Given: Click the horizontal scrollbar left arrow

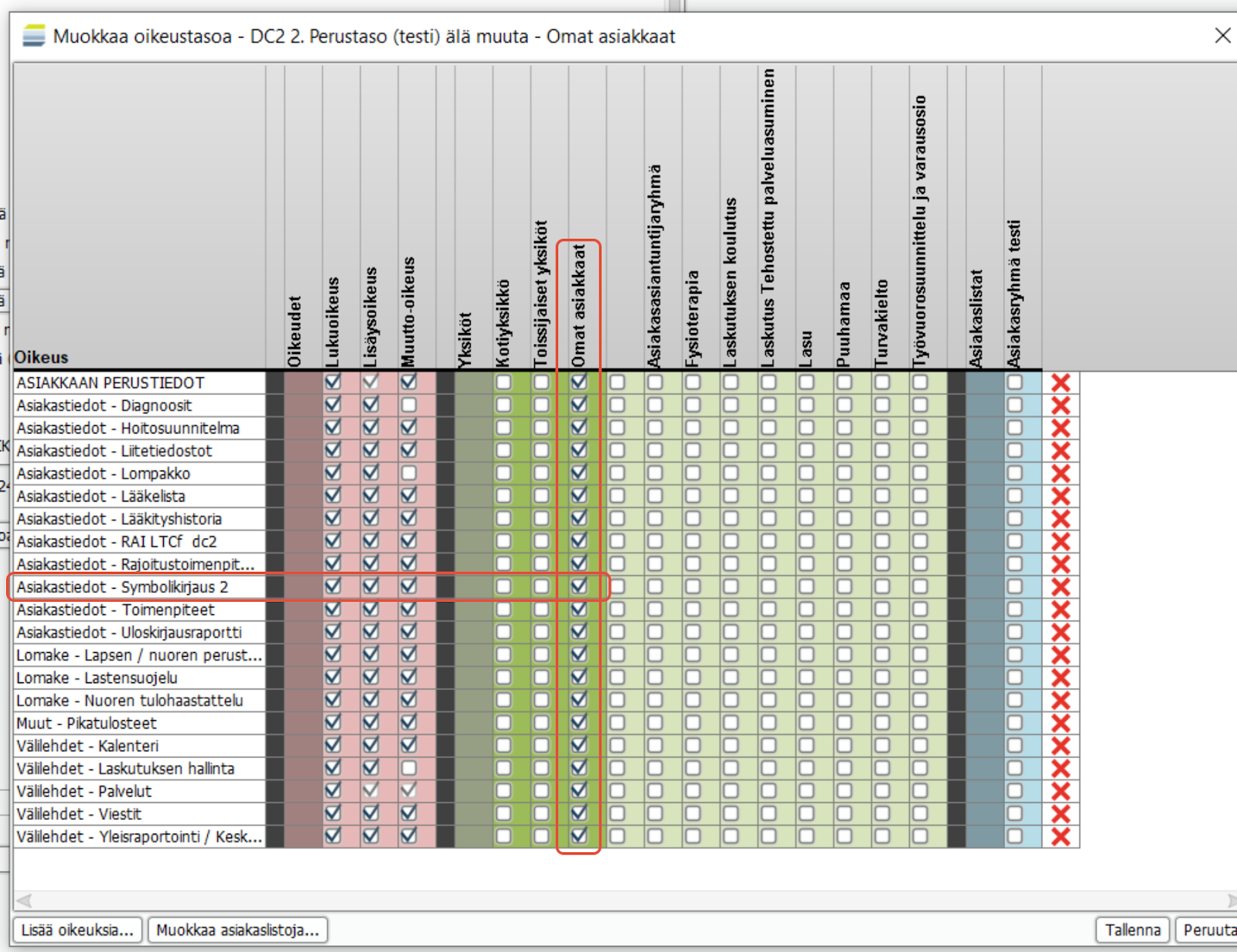Looking at the screenshot, I should [x=24, y=900].
